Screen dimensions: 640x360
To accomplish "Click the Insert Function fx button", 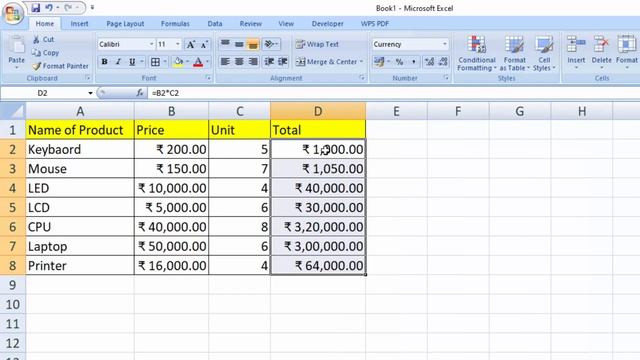I will [x=140, y=93].
